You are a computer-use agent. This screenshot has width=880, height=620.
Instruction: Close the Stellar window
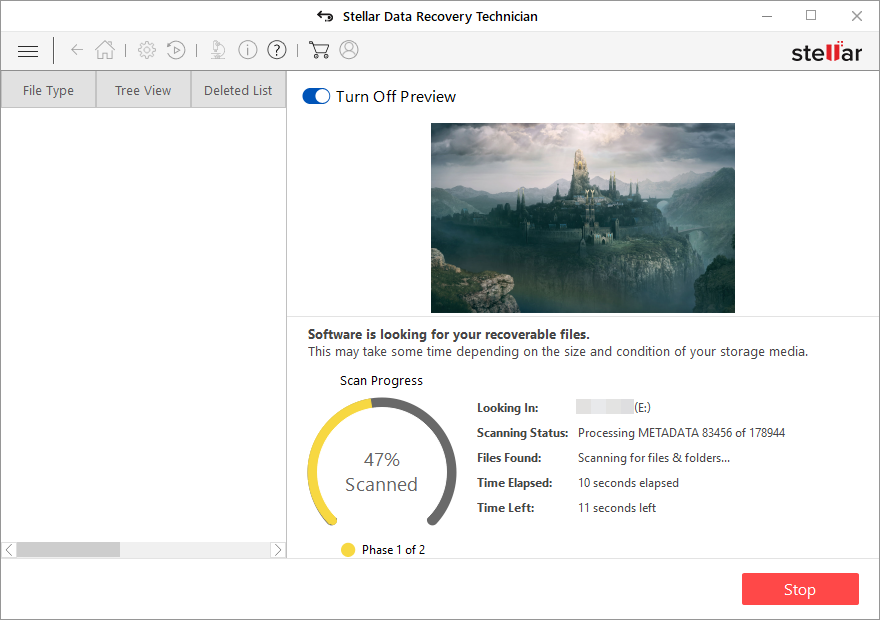[x=856, y=16]
